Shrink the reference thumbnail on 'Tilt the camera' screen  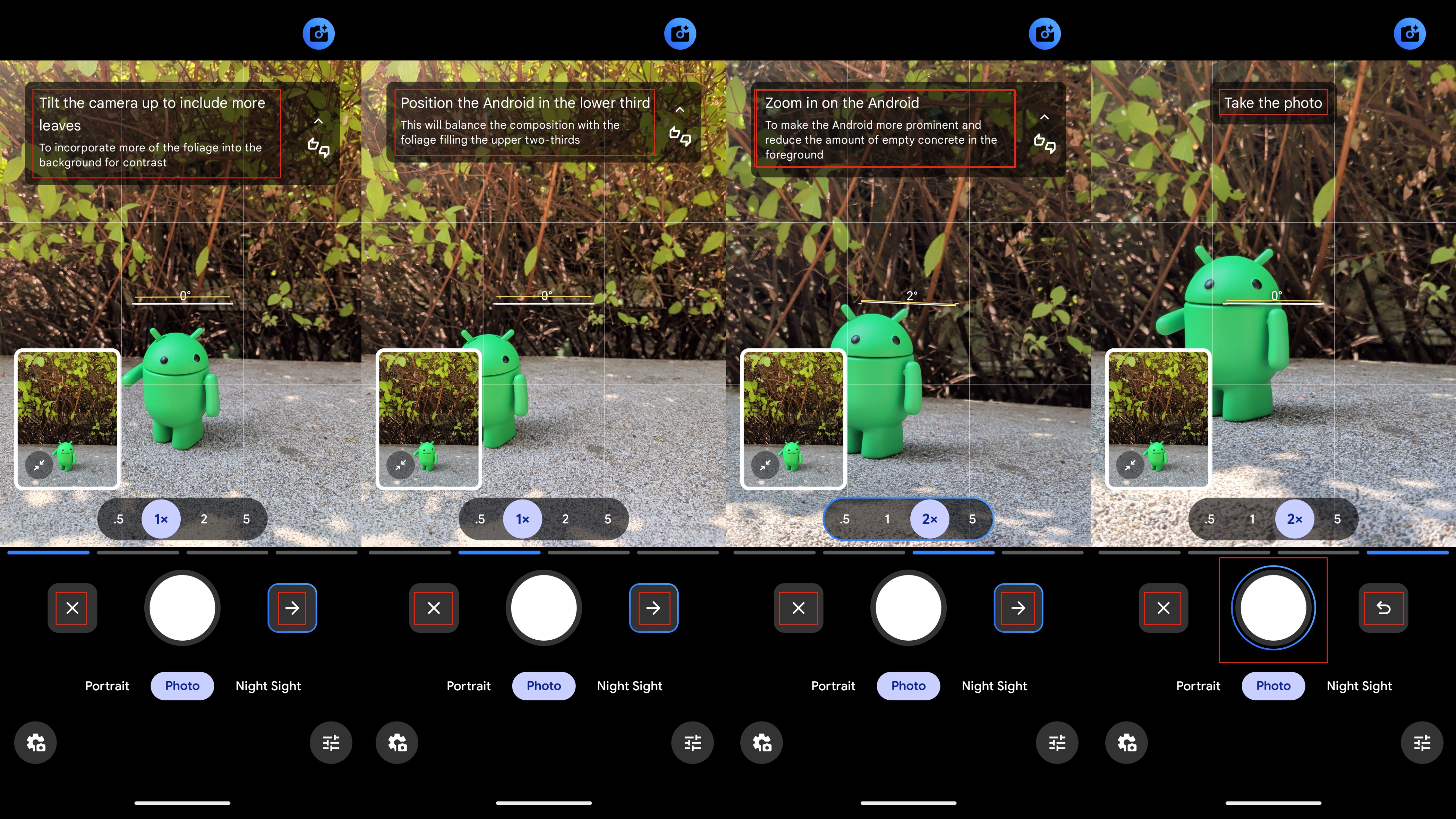point(39,465)
